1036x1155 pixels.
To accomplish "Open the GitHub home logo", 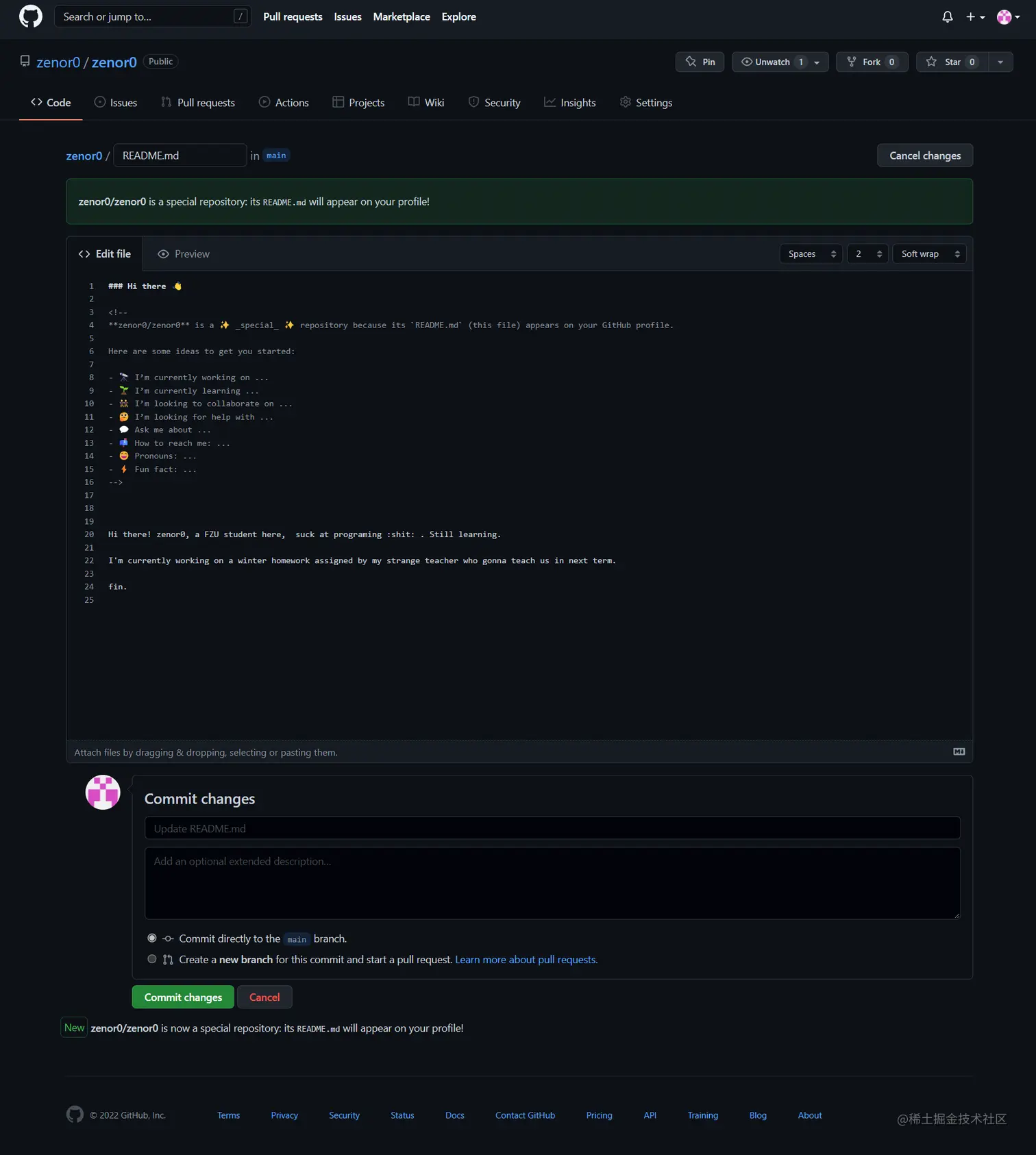I will 31,16.
